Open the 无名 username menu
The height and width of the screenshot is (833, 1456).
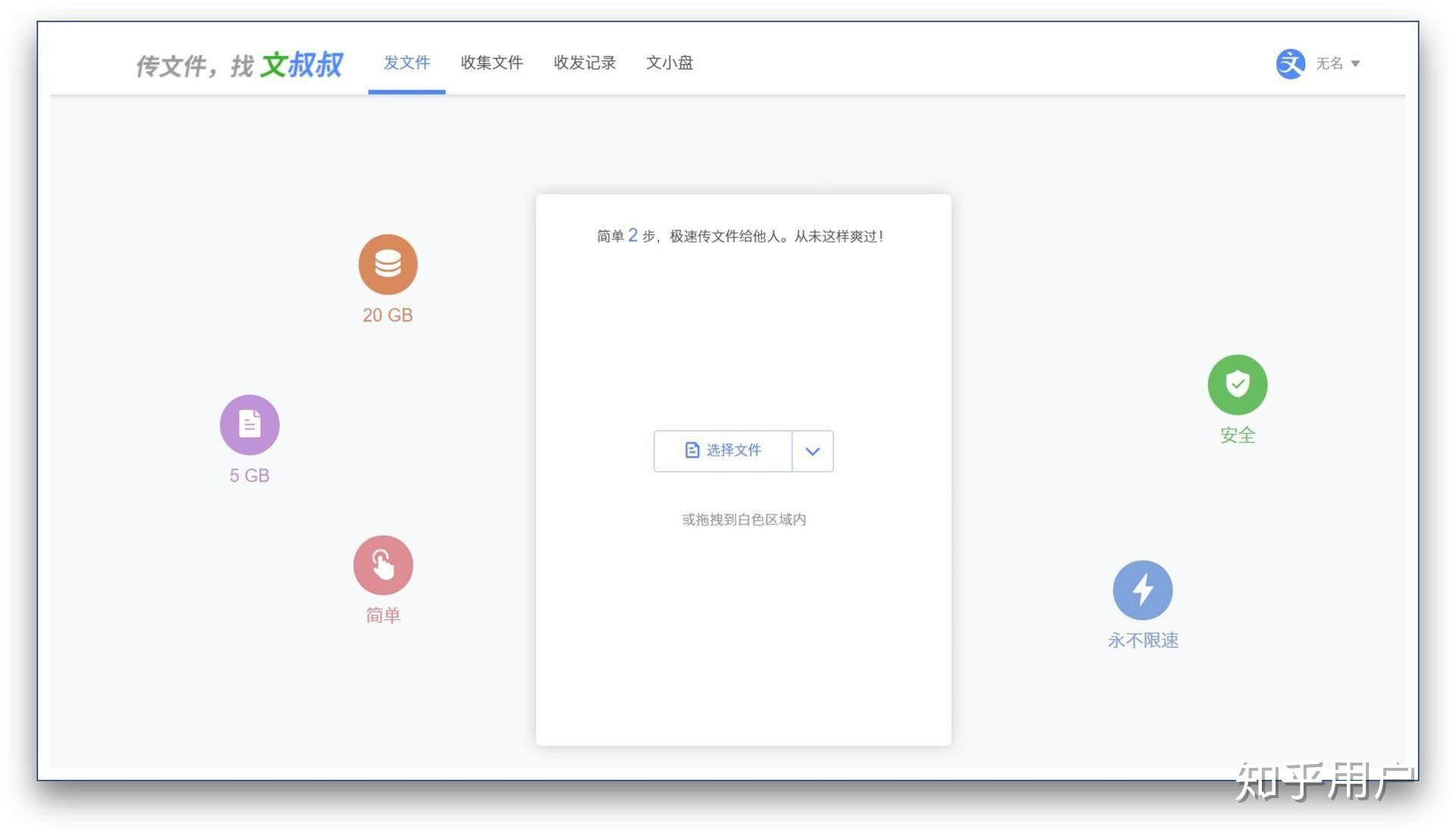point(1329,64)
